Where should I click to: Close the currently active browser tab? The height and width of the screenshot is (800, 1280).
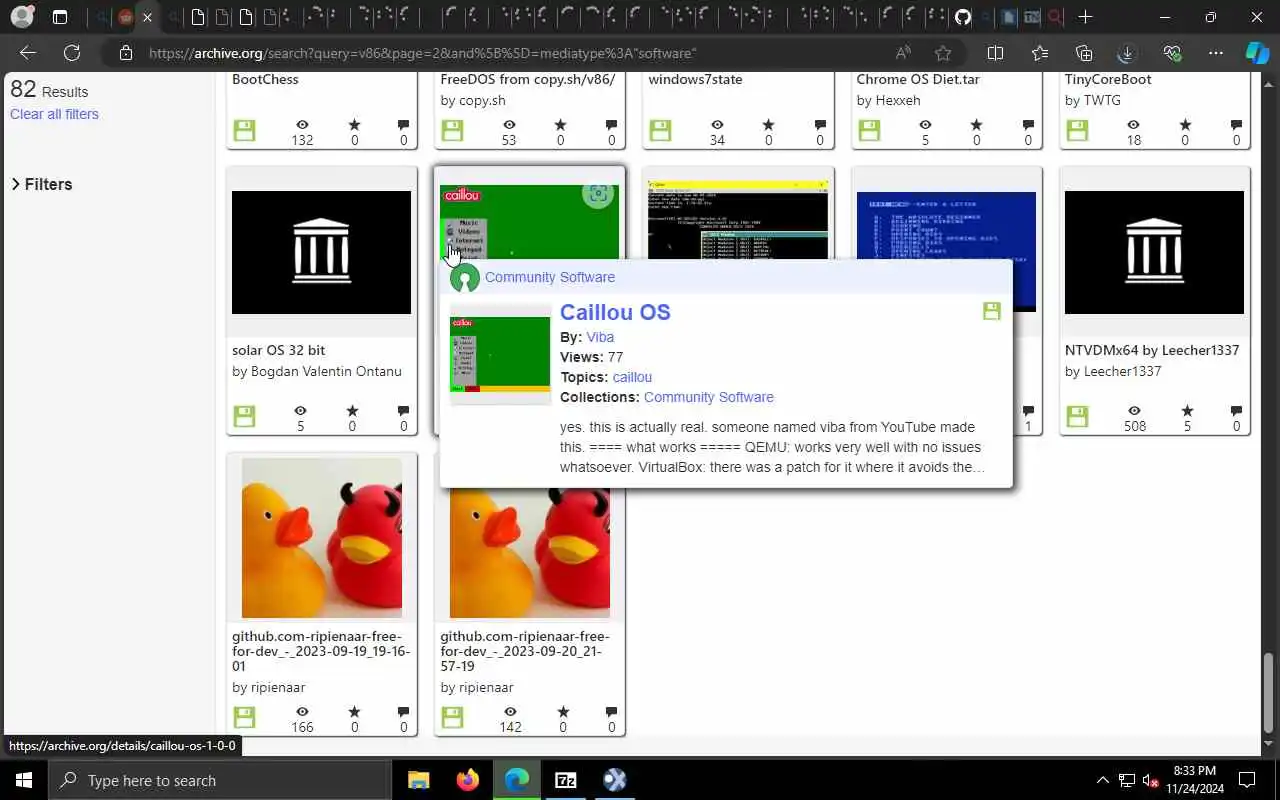click(148, 17)
